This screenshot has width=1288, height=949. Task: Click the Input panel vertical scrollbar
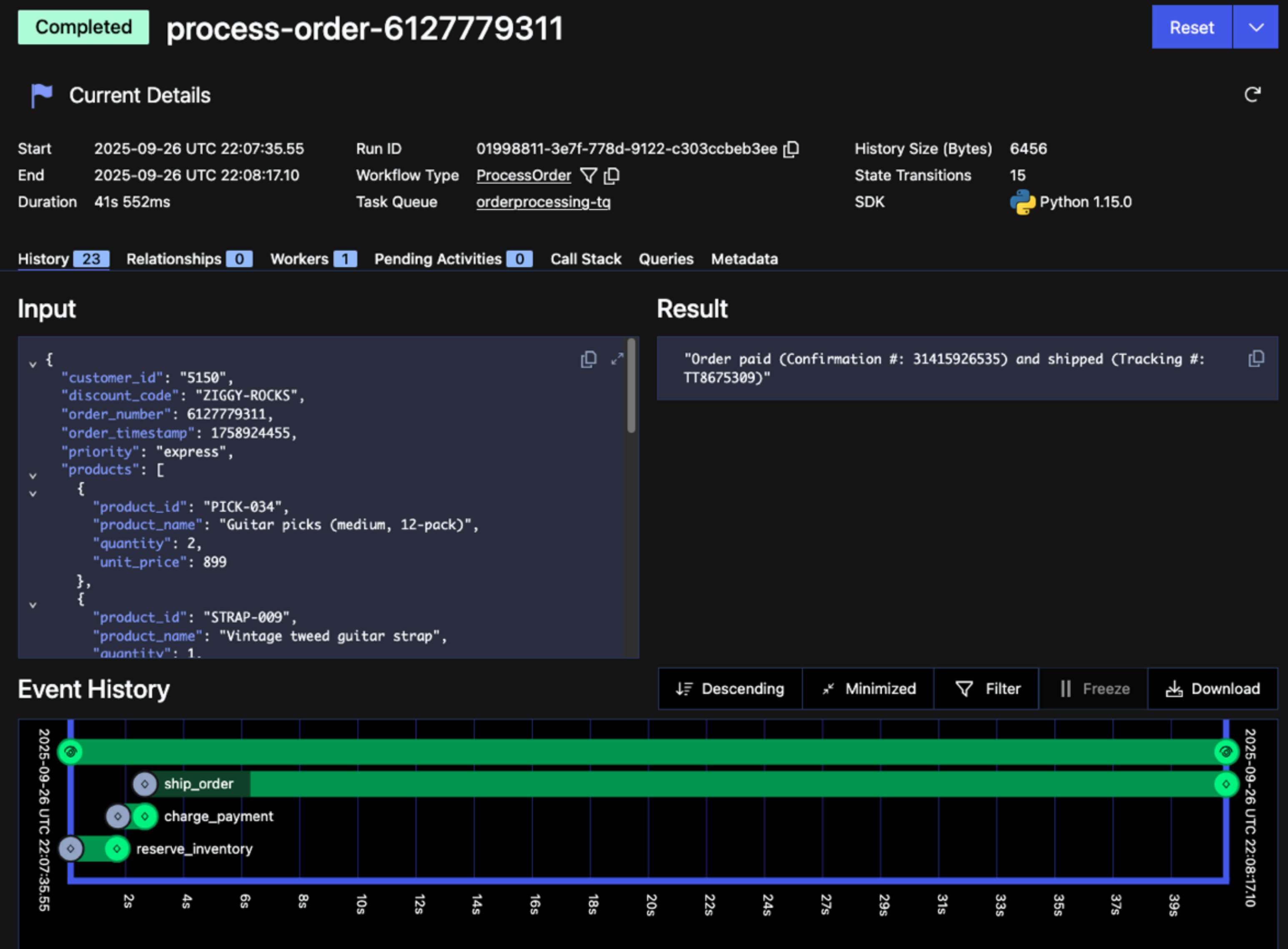click(x=631, y=386)
